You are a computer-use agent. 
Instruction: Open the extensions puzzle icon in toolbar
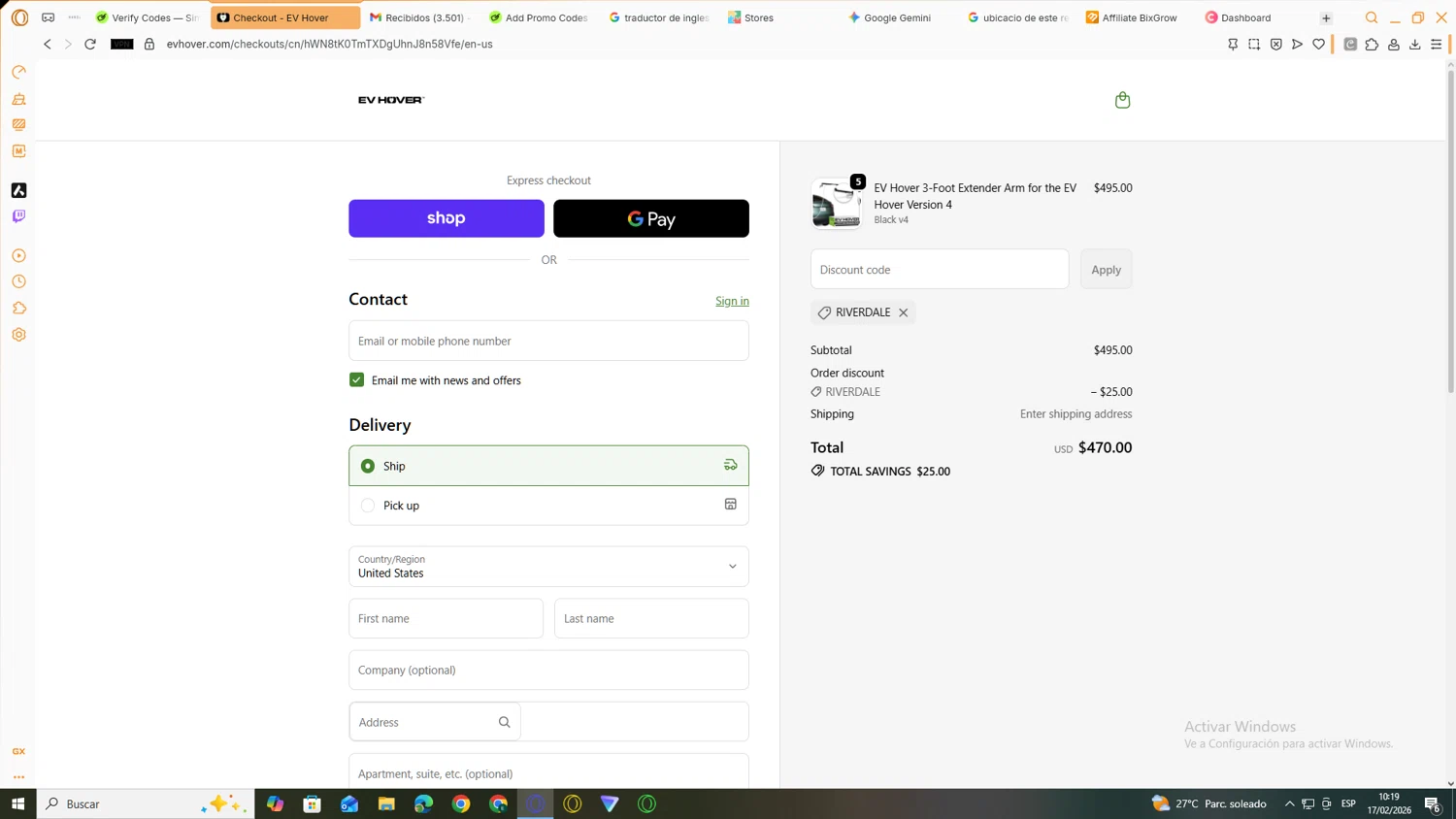pos(1372,44)
